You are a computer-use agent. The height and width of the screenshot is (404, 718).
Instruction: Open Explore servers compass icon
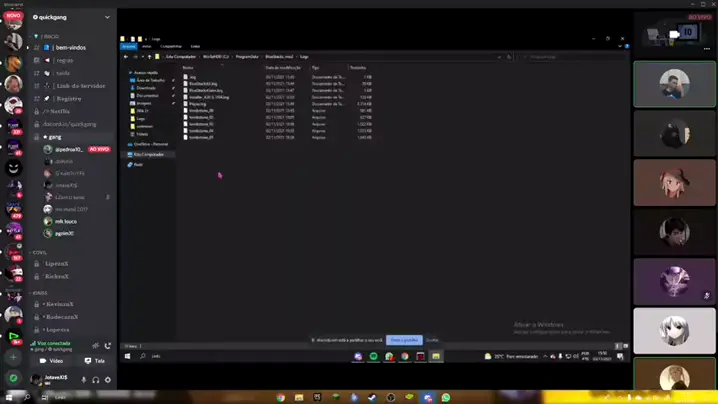click(13, 378)
